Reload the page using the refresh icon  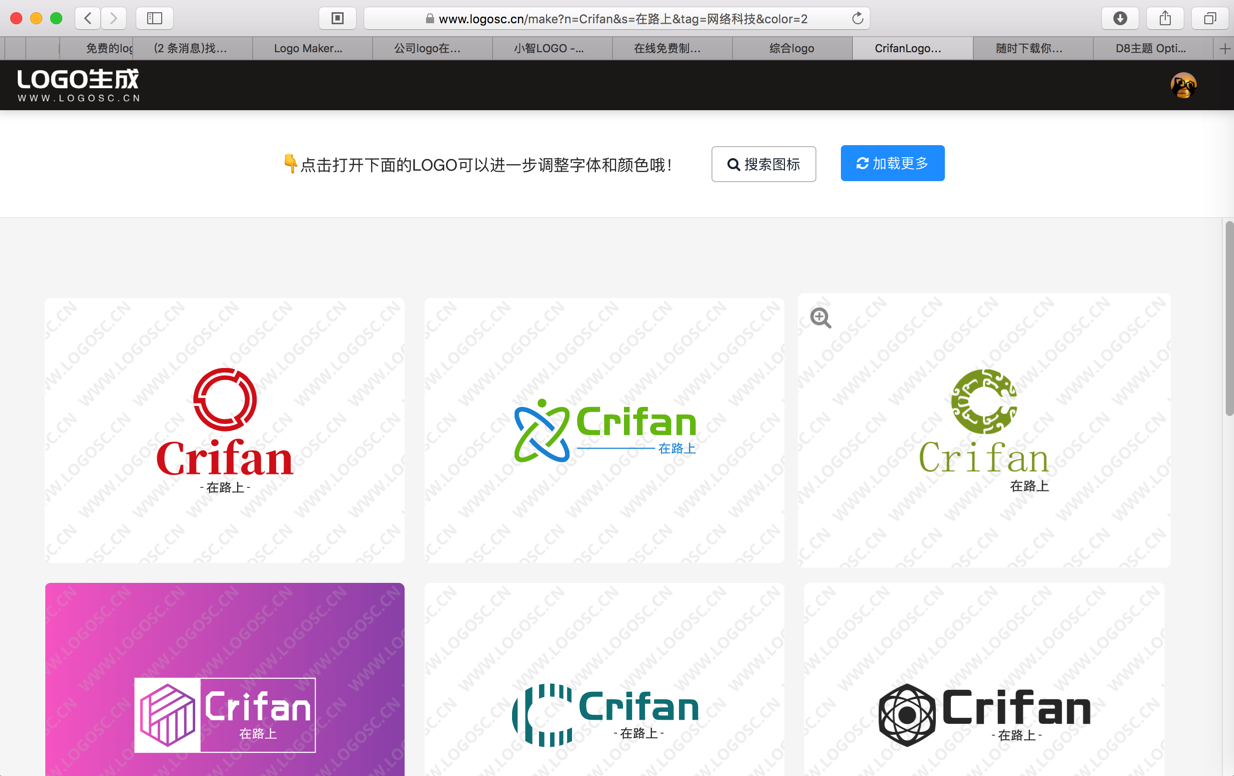click(x=857, y=18)
